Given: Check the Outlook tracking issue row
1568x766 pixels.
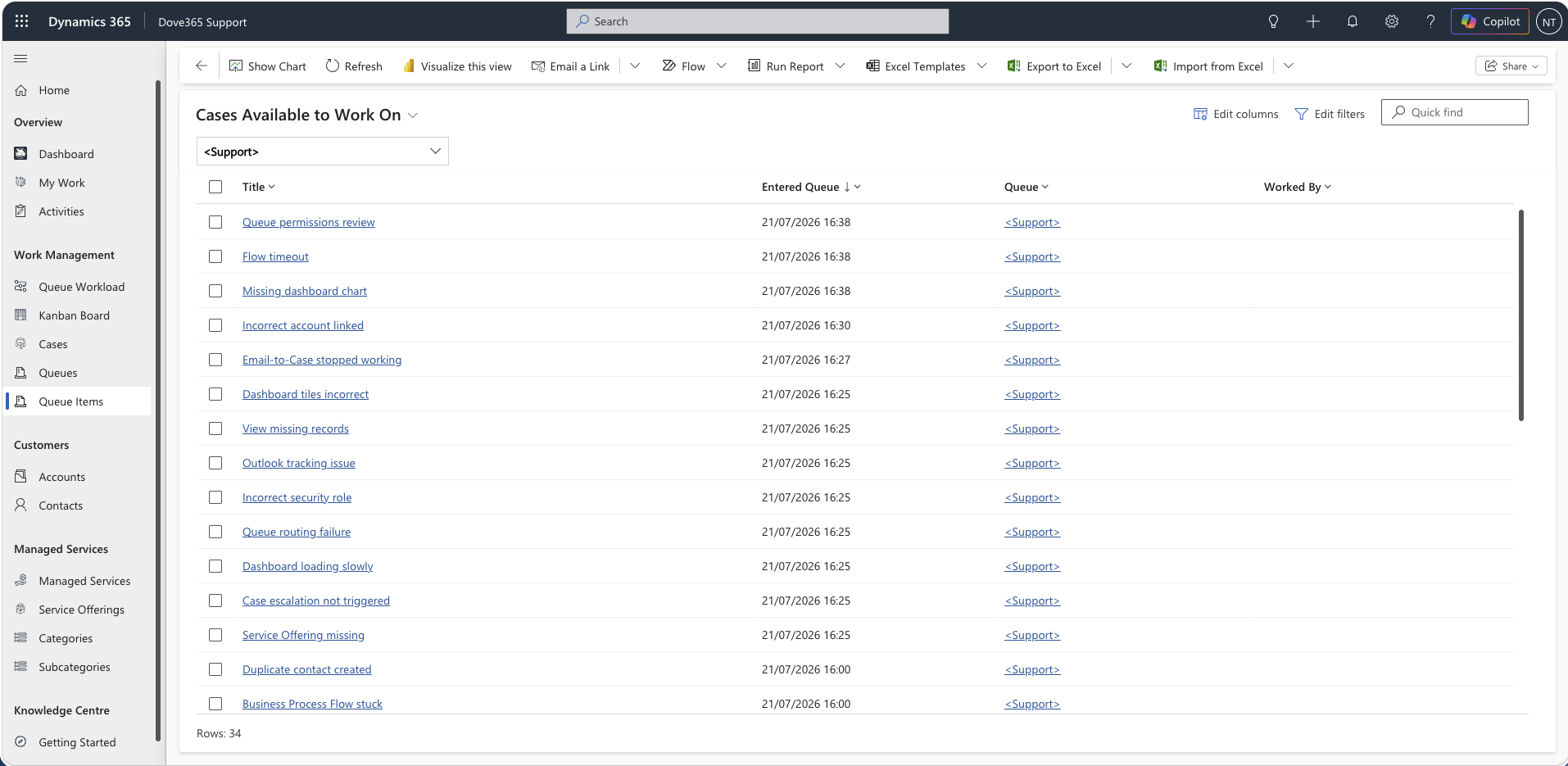Looking at the screenshot, I should 215,463.
